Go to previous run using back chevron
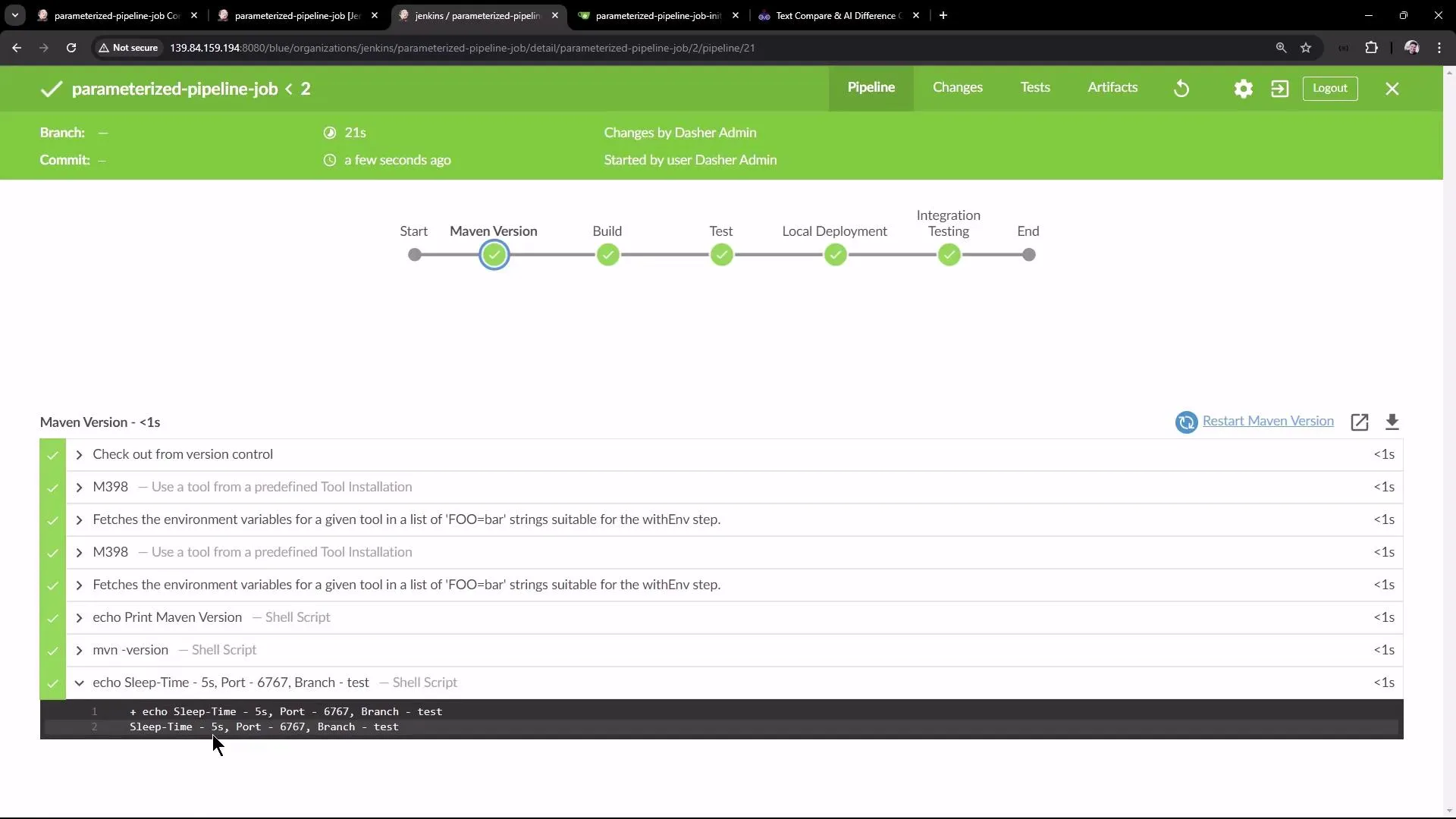This screenshot has height=819, width=1456. (289, 89)
